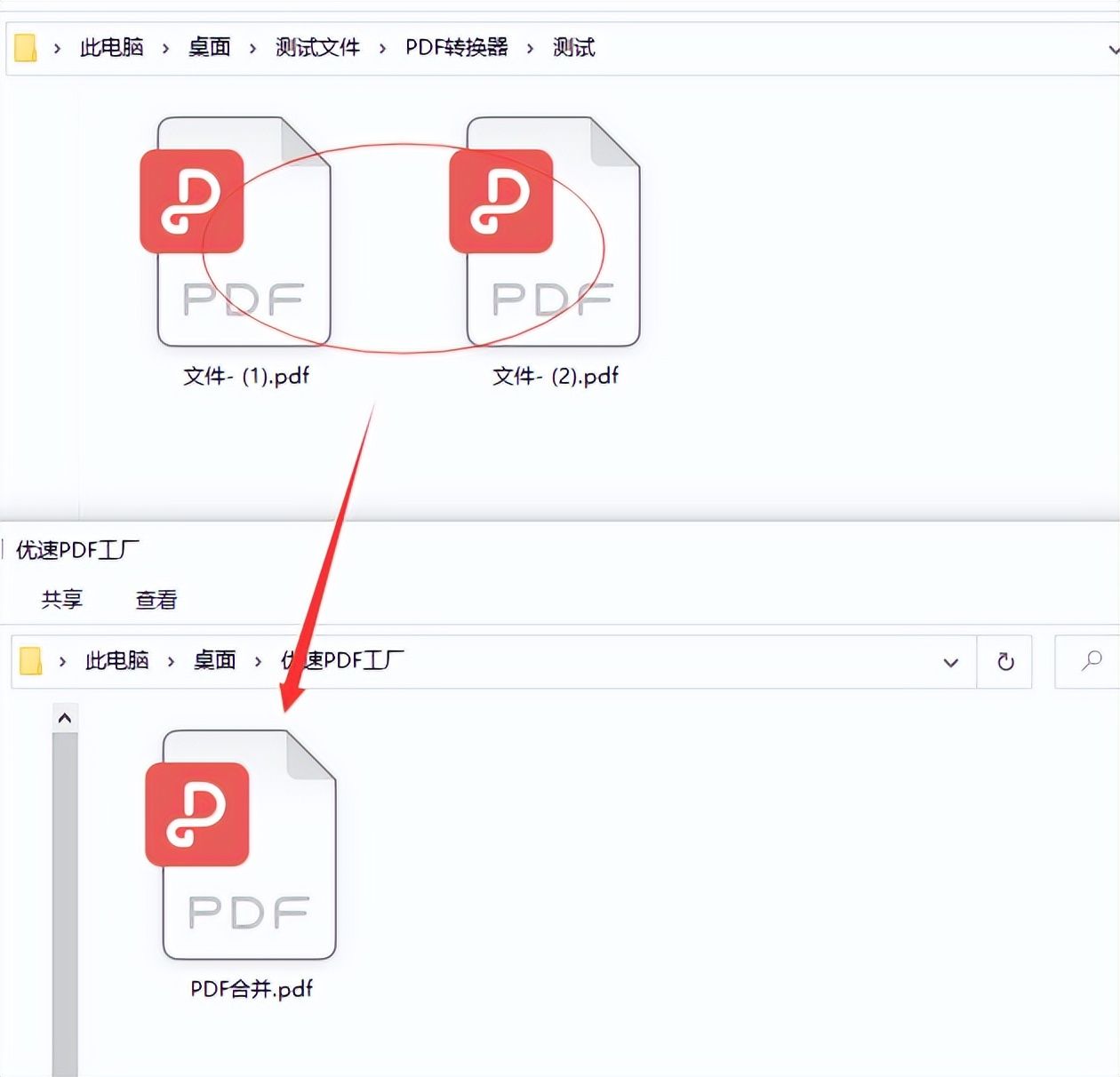1120x1077 pixels.
Task: Go to PDF转换器 in upper breadcrumb
Action: pyautogui.click(x=457, y=47)
